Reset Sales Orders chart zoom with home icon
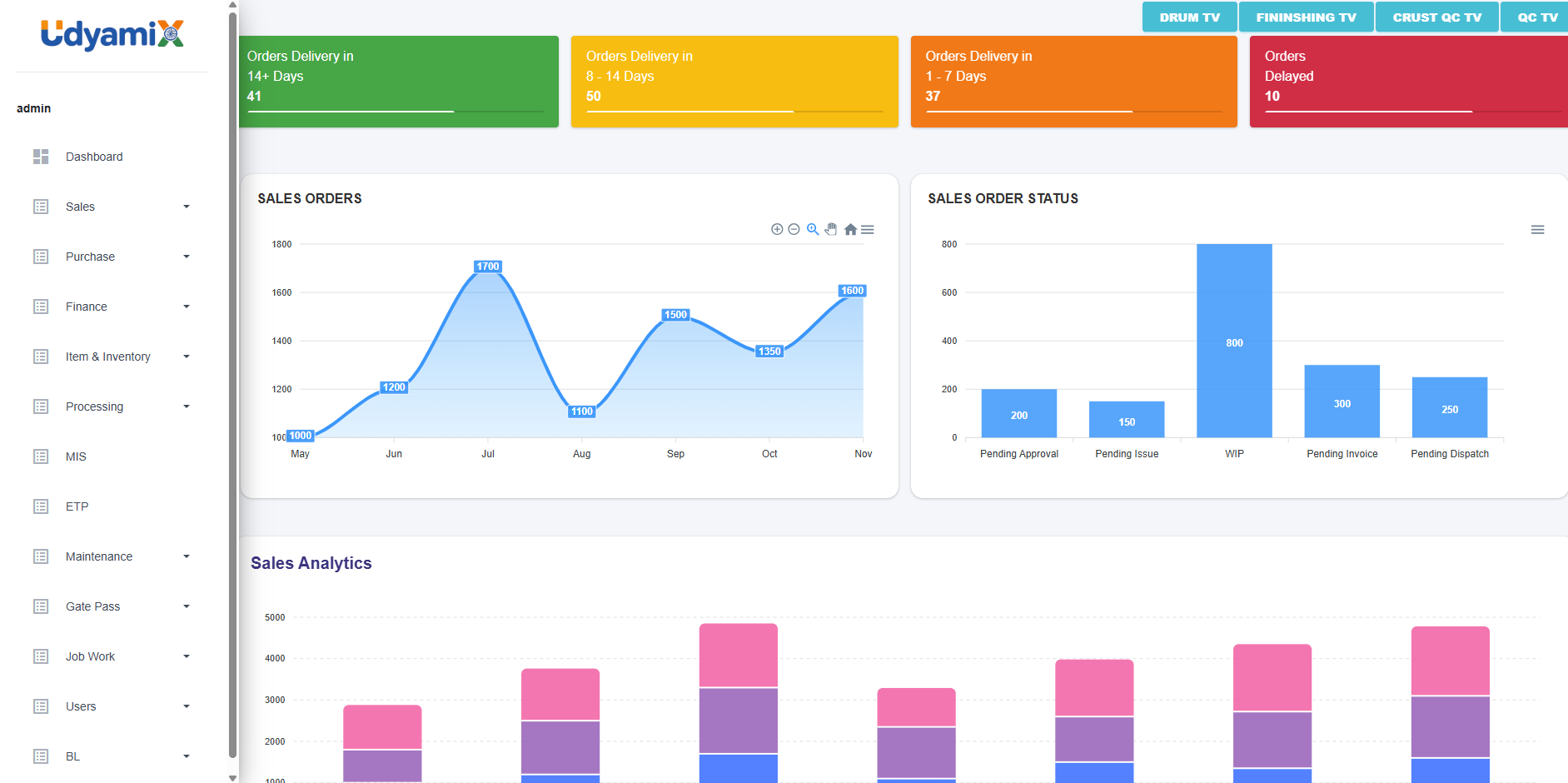The image size is (1568, 783). (850, 229)
